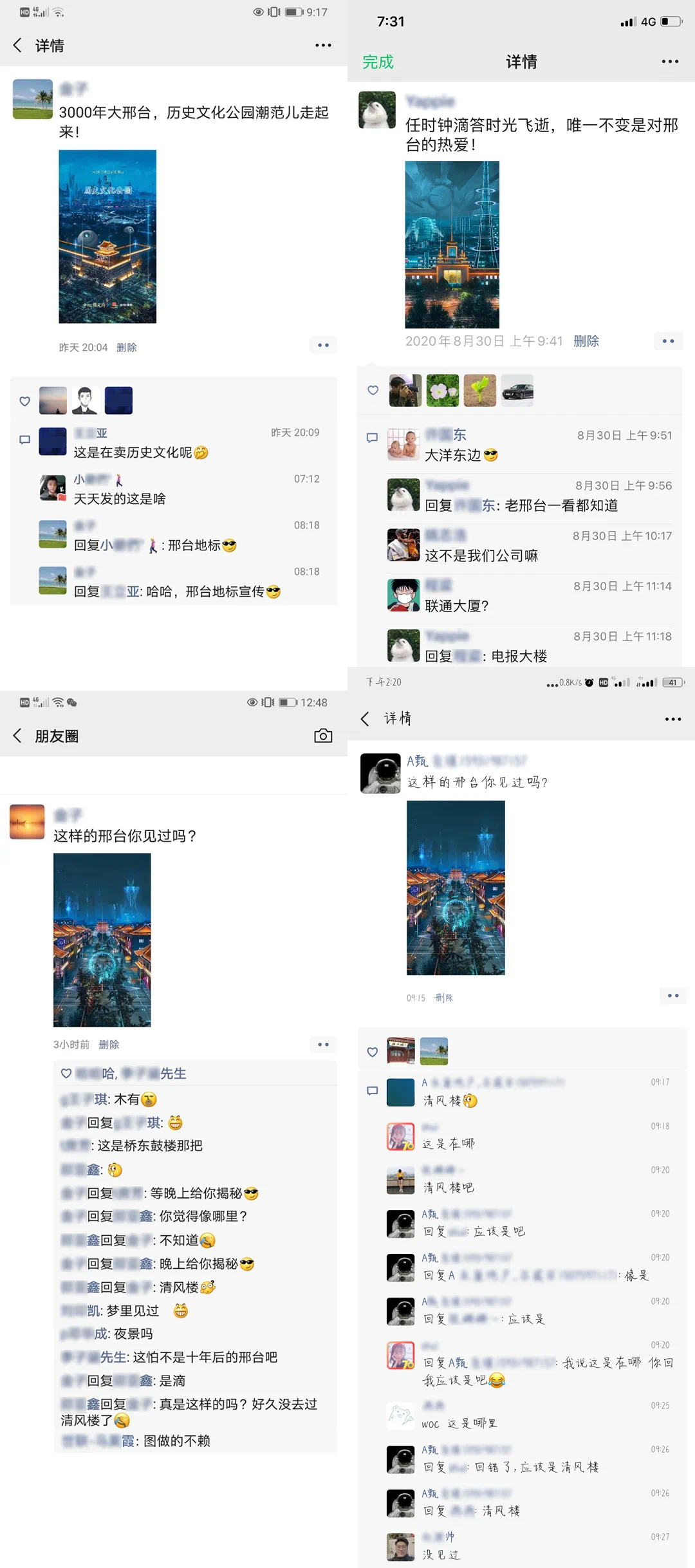Go back from the 朋友圈 screen
695x1568 pixels.
pos(17,736)
